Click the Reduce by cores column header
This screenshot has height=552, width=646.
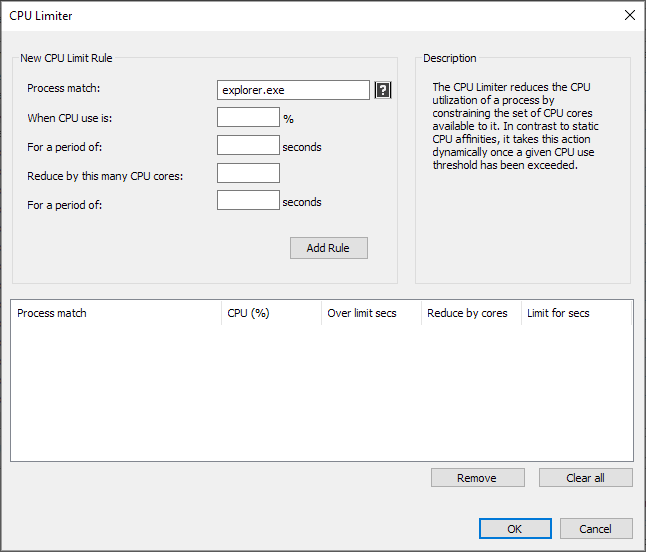tap(472, 313)
